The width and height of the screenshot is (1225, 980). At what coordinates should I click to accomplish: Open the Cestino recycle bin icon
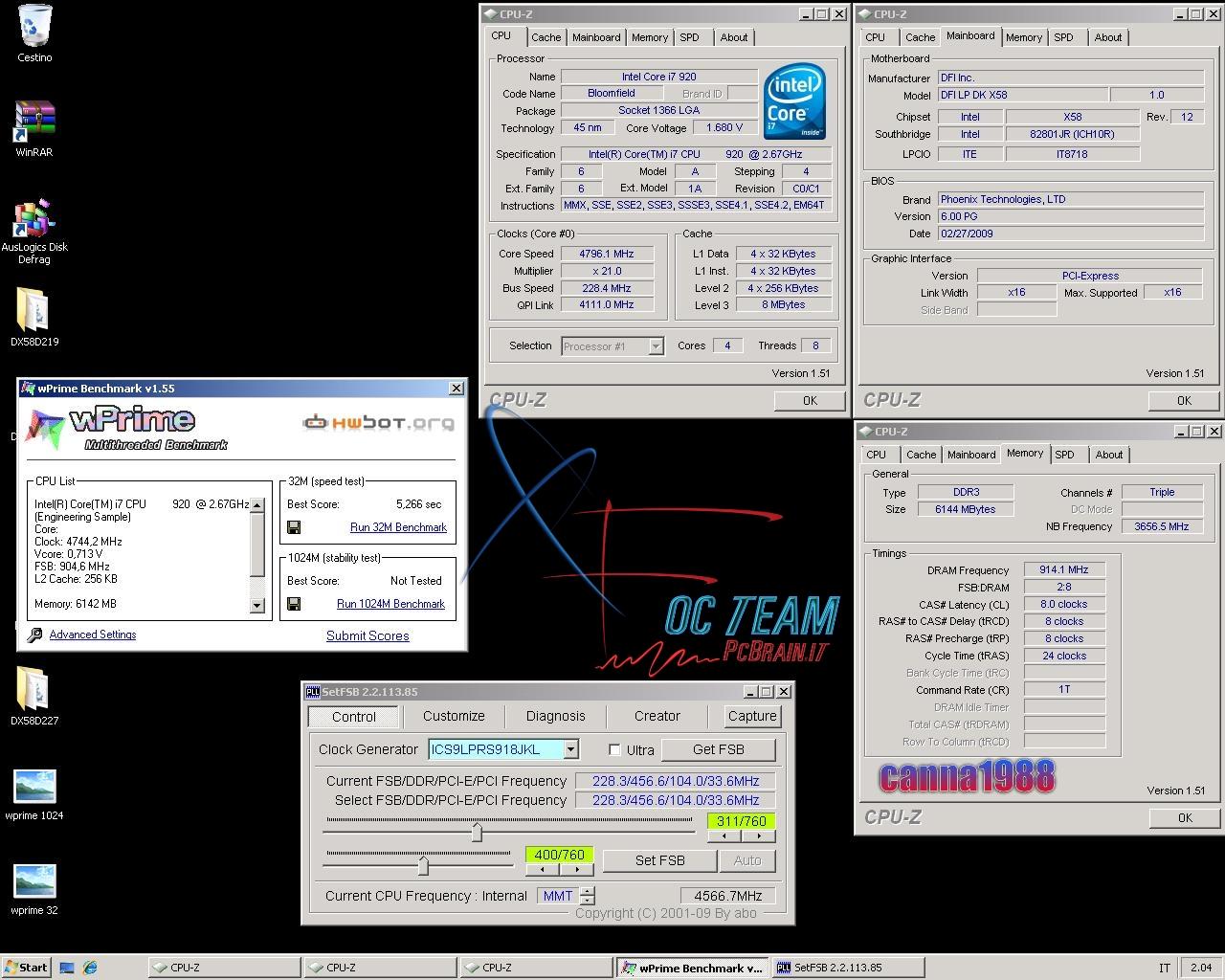click(x=34, y=26)
